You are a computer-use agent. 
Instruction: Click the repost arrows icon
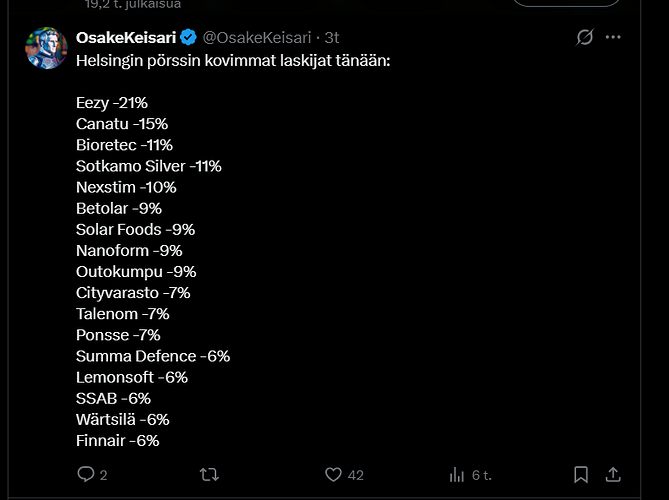209,474
